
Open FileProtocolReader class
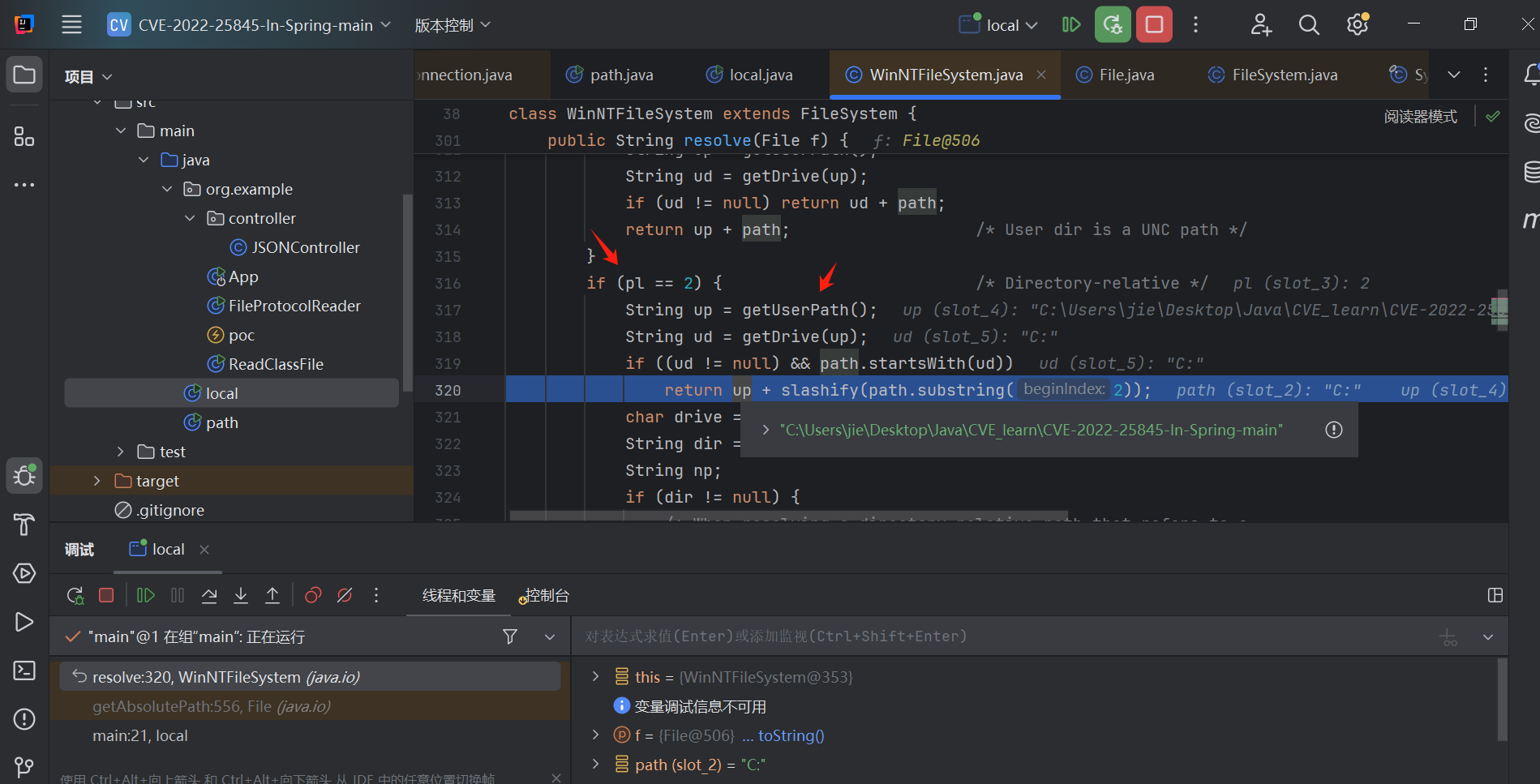click(x=284, y=306)
